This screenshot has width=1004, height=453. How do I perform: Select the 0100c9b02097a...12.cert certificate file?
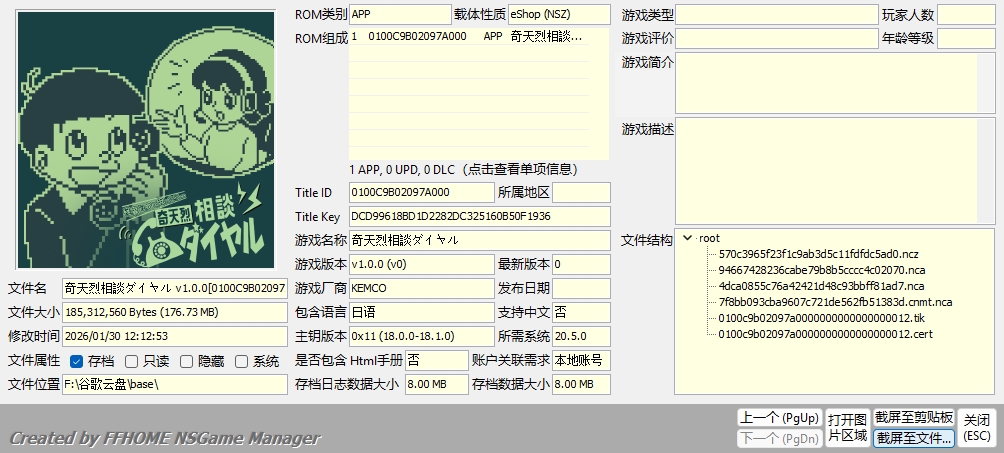(825, 334)
